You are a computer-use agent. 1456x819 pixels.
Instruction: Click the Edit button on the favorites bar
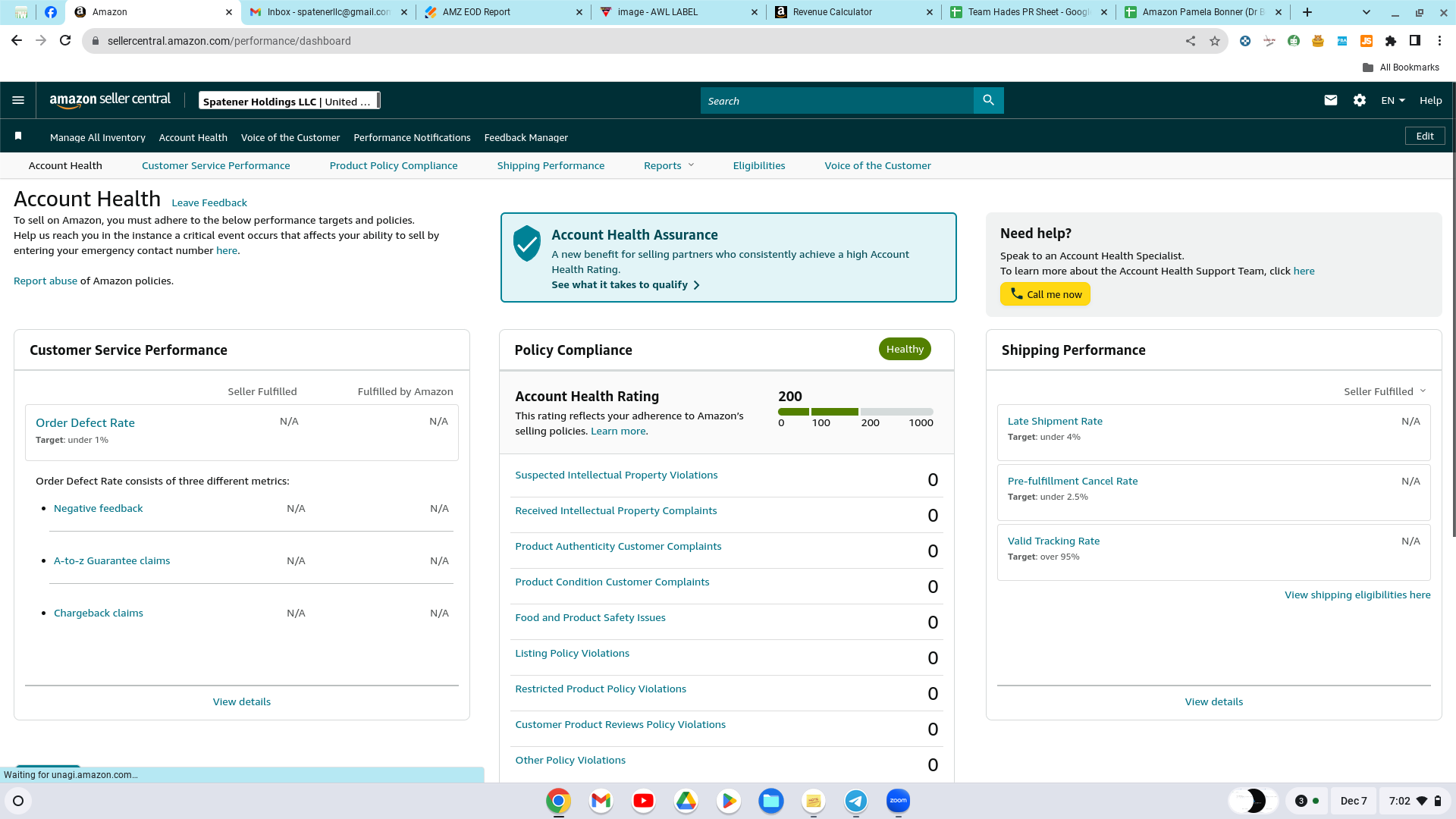coord(1425,136)
